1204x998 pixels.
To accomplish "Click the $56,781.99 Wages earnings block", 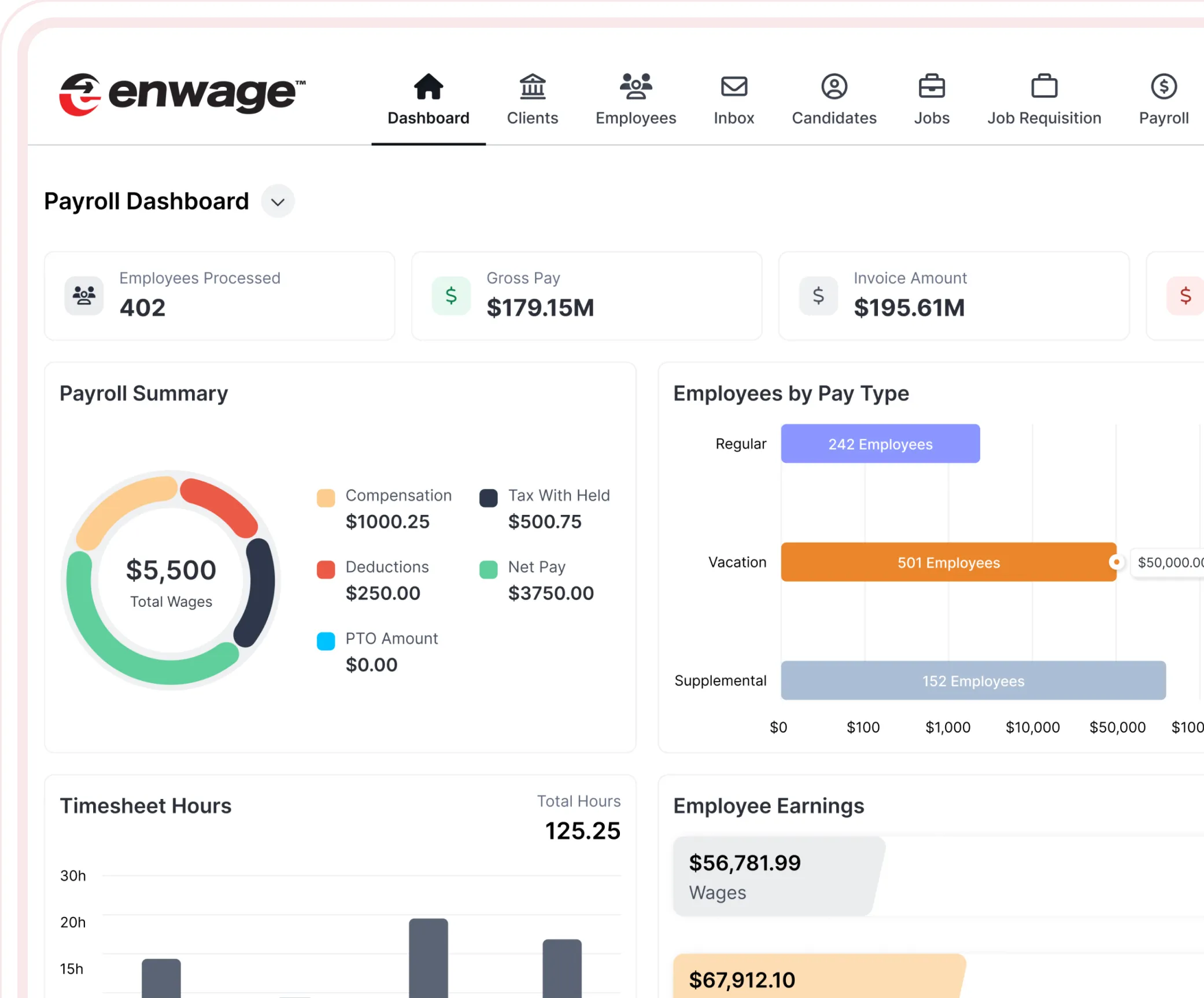I will pyautogui.click(x=775, y=877).
